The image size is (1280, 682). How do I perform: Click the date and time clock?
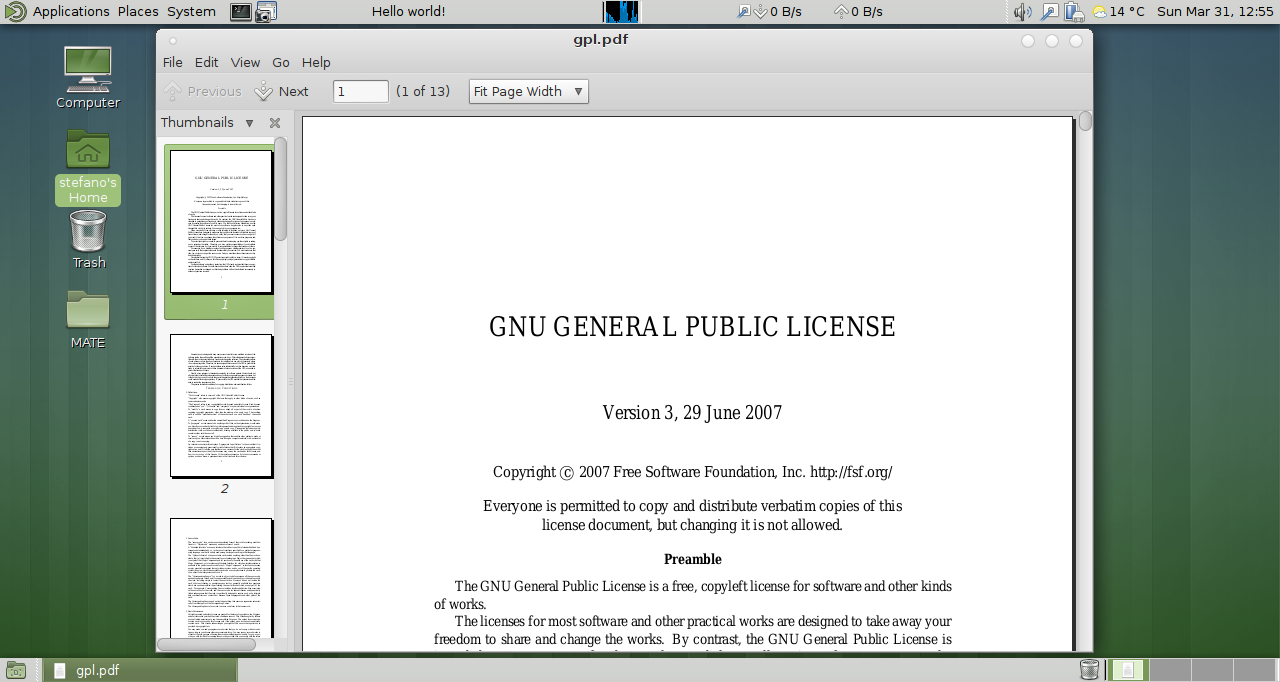click(1214, 12)
